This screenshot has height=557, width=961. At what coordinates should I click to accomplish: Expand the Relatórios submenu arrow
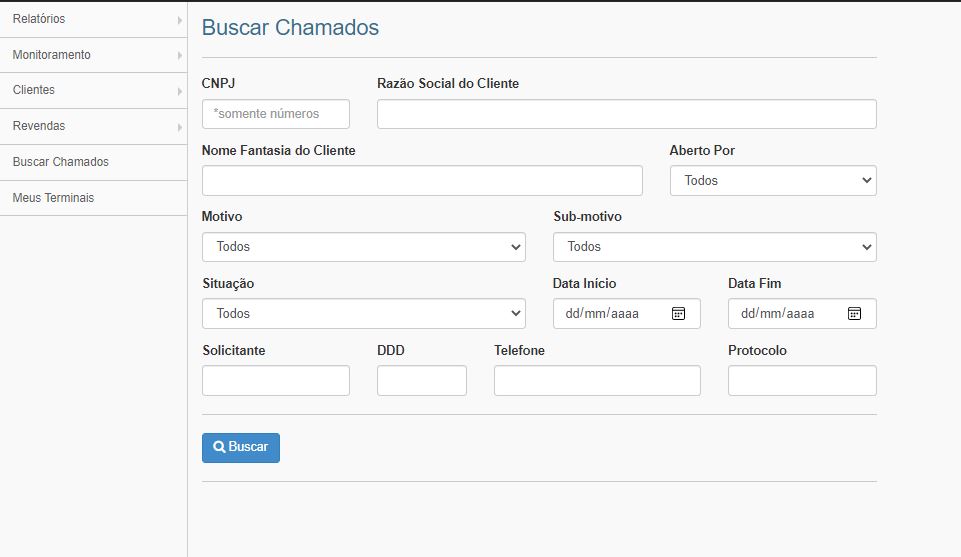179,20
